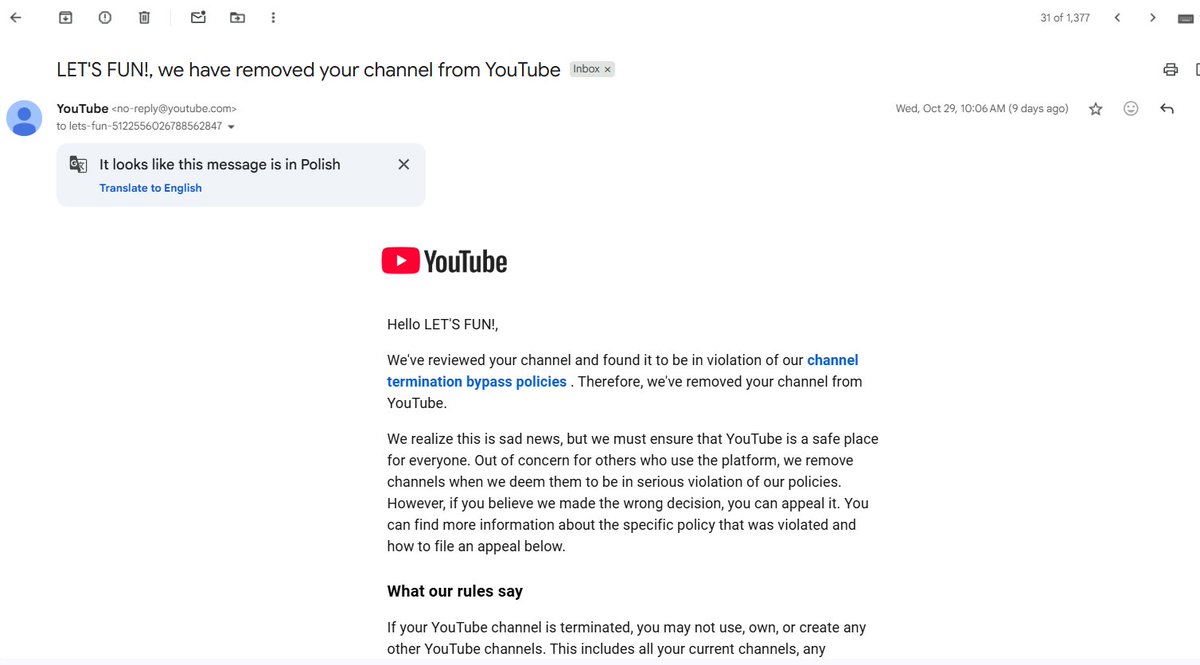Click the translate icon in the banner

(78, 164)
